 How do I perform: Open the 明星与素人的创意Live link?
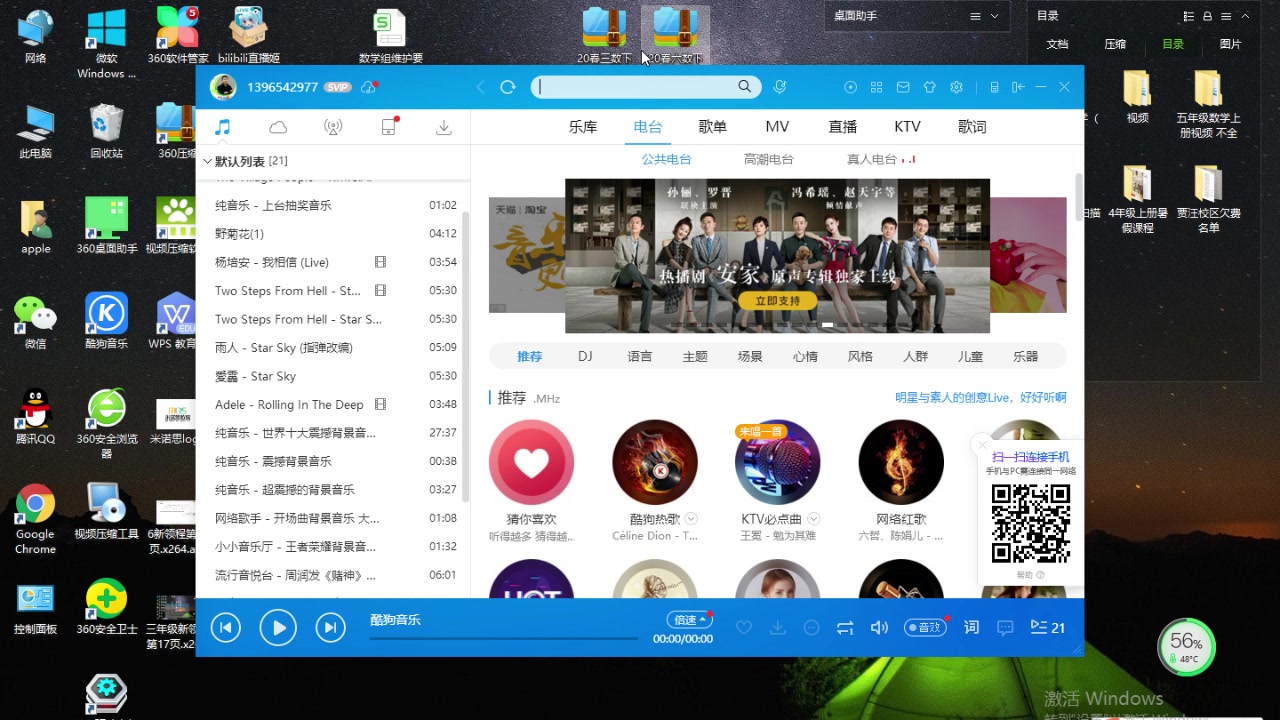coord(981,397)
